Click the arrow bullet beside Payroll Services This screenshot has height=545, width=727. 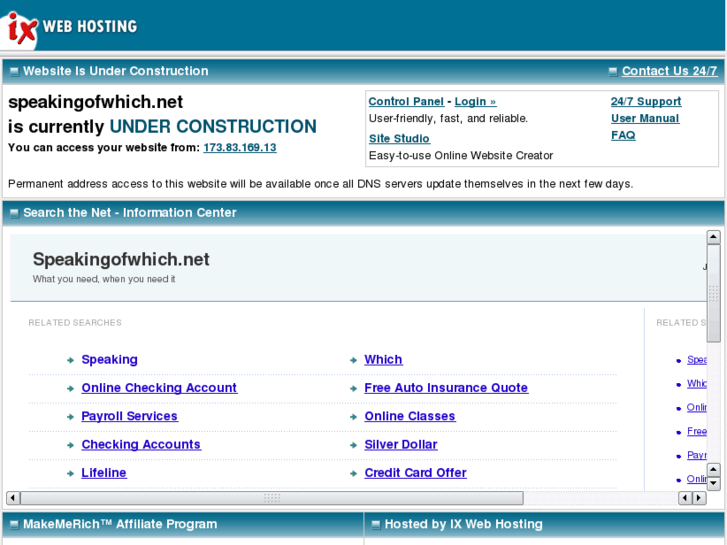point(70,417)
